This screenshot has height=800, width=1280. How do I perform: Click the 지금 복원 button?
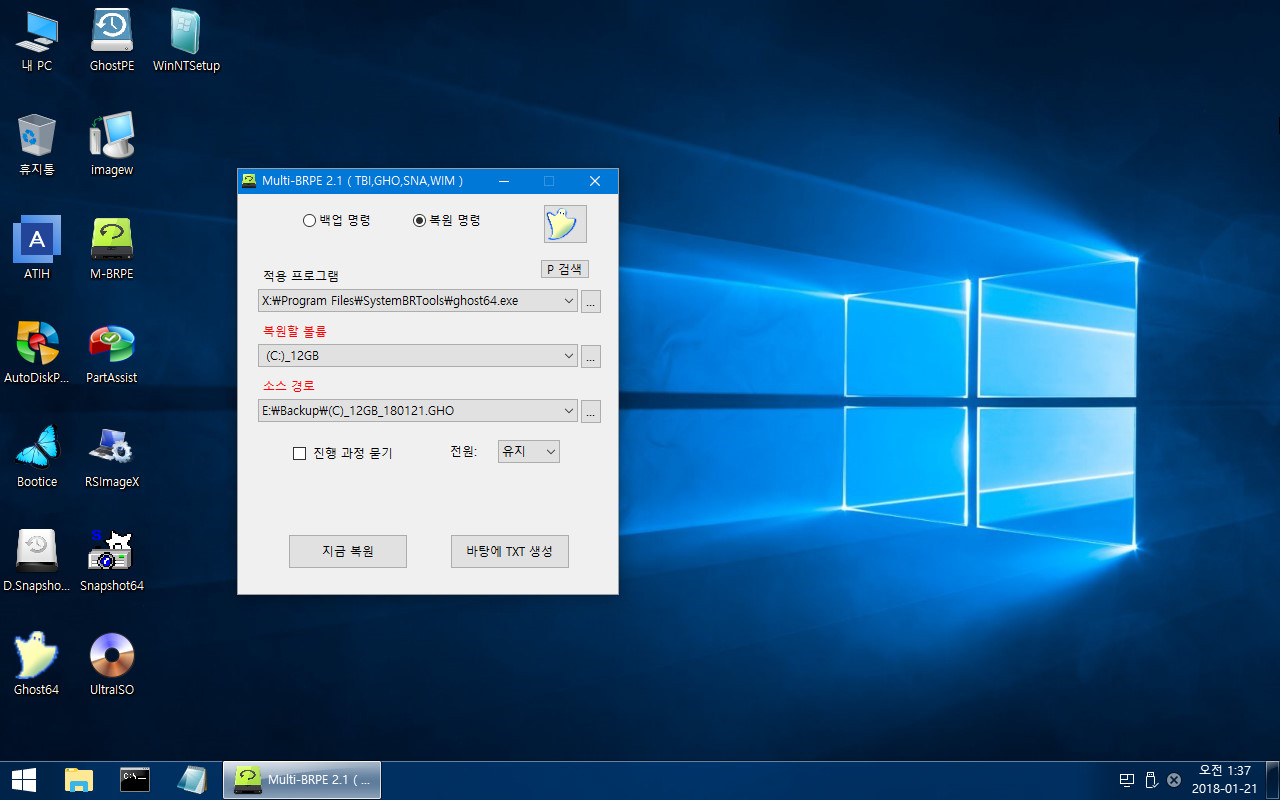point(348,551)
